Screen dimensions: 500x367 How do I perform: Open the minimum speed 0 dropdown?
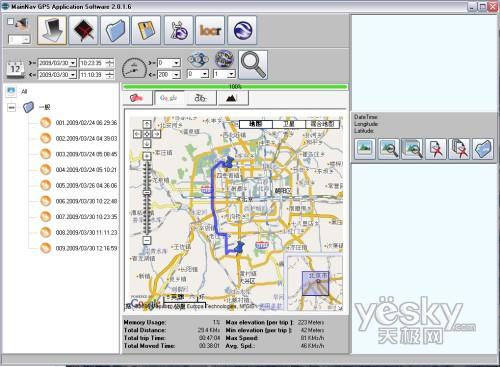177,63
